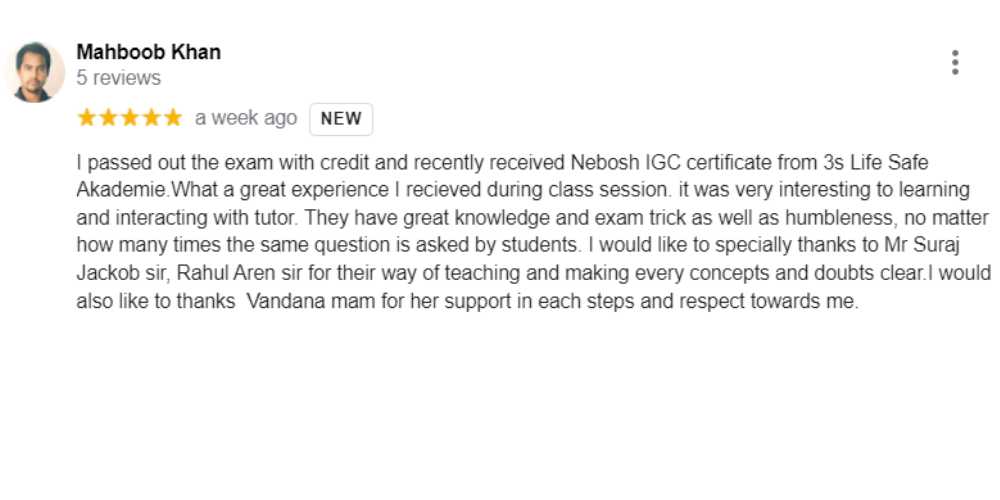1000x500 pixels.
Task: Click the reviewer name Mahboob Khan
Action: click(x=148, y=52)
